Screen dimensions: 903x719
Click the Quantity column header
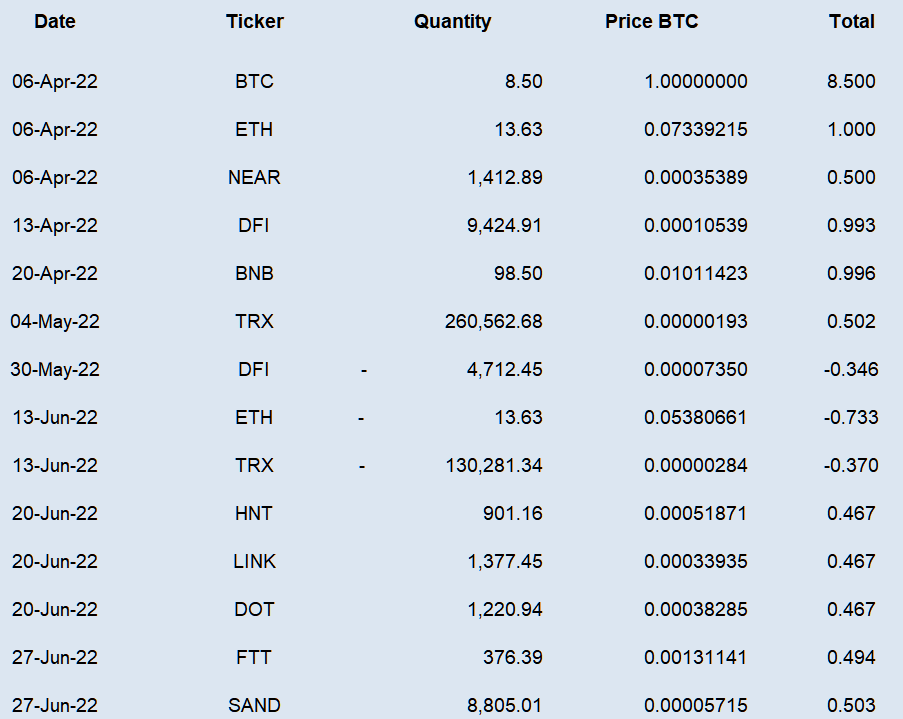pos(453,21)
